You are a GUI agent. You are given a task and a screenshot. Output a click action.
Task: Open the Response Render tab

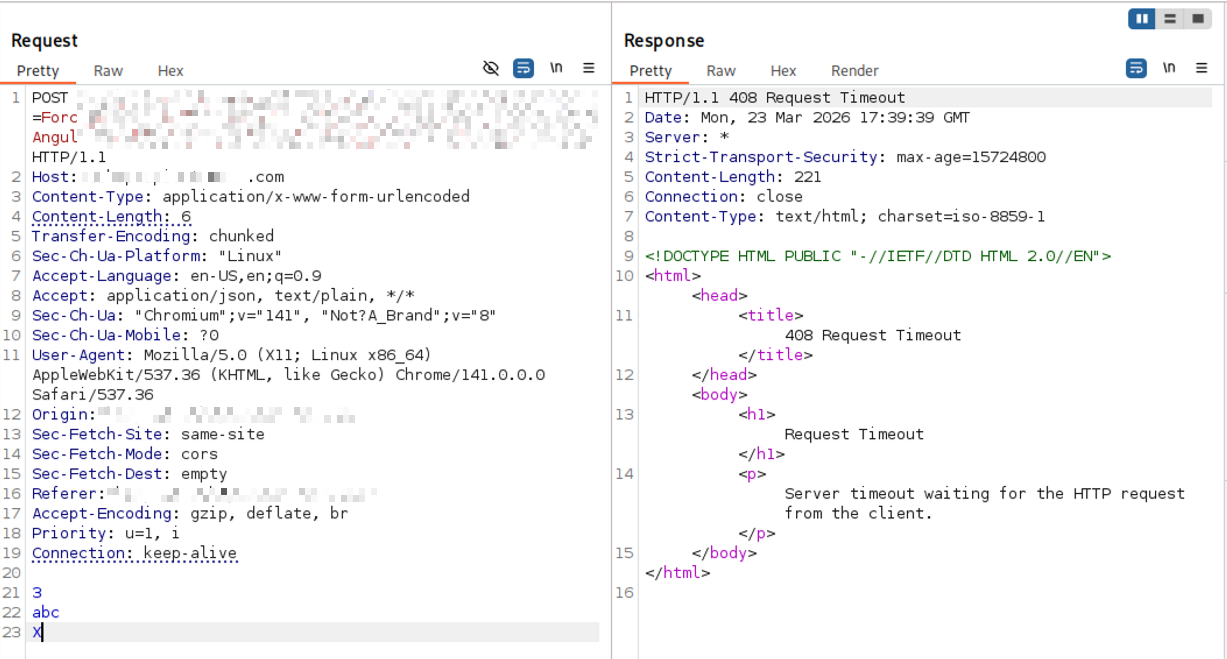tap(854, 71)
